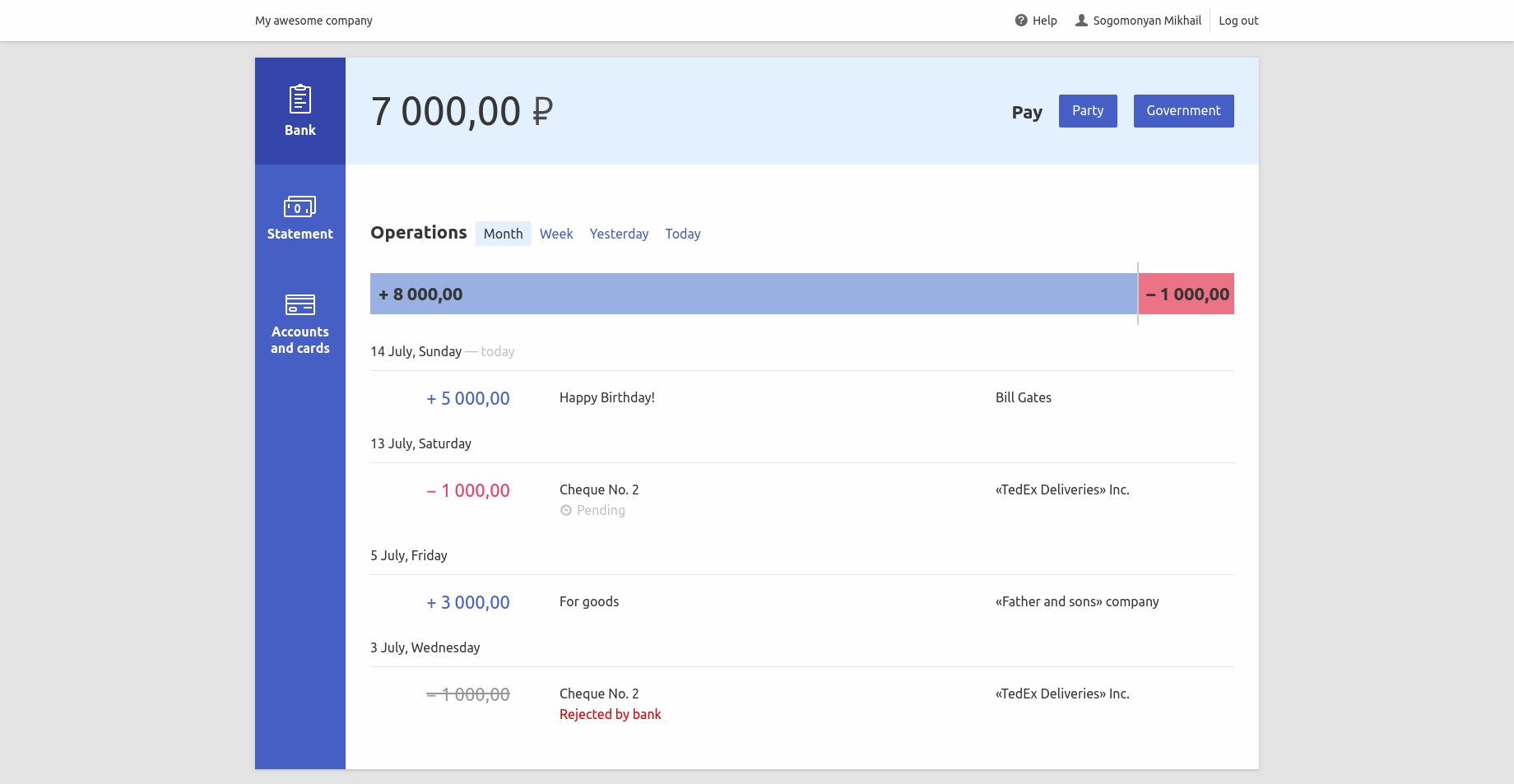The image size is (1514, 784).
Task: Open the Happy Birthday! transaction
Action: click(607, 397)
